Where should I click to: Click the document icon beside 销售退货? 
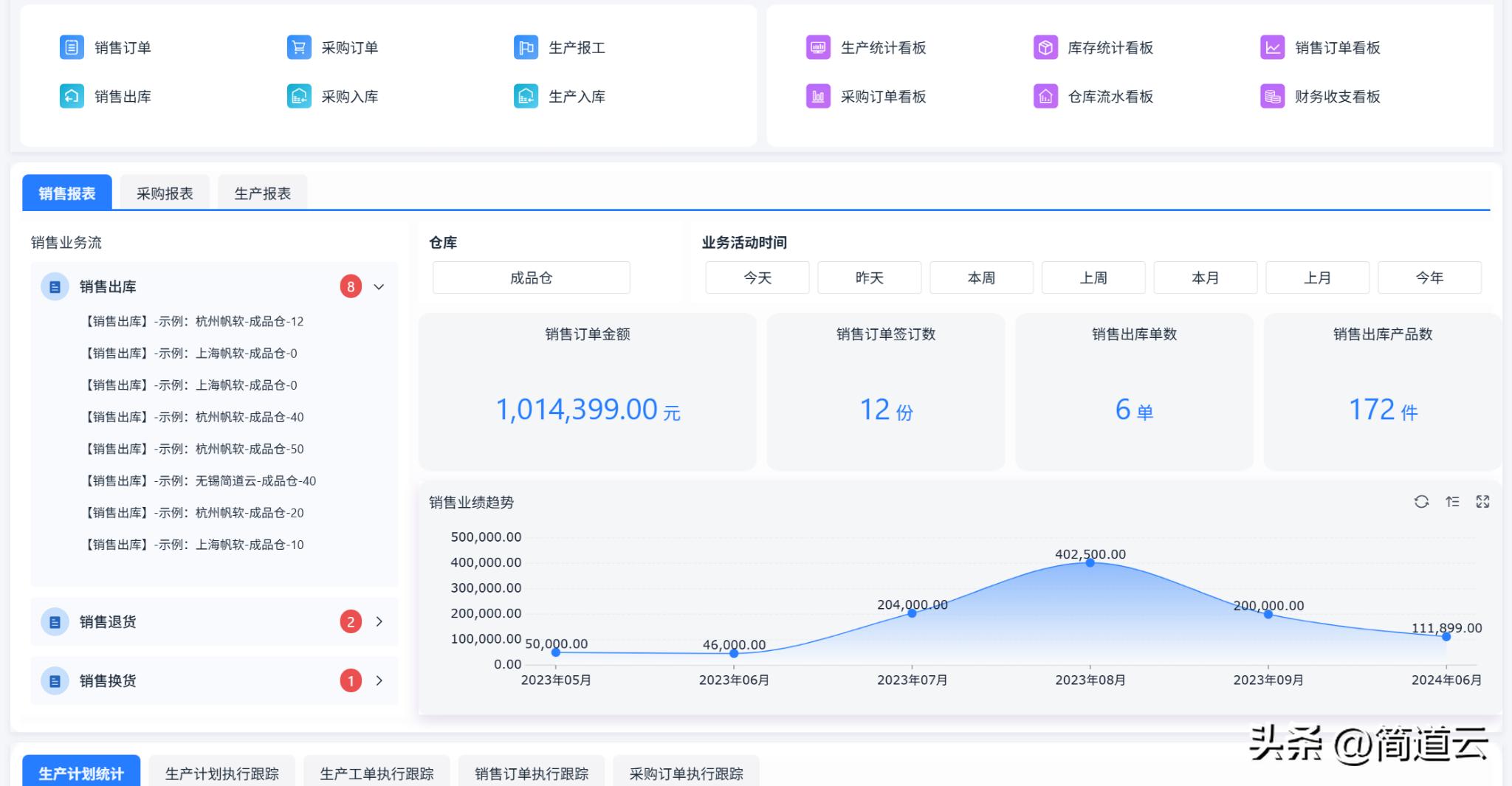pos(55,621)
